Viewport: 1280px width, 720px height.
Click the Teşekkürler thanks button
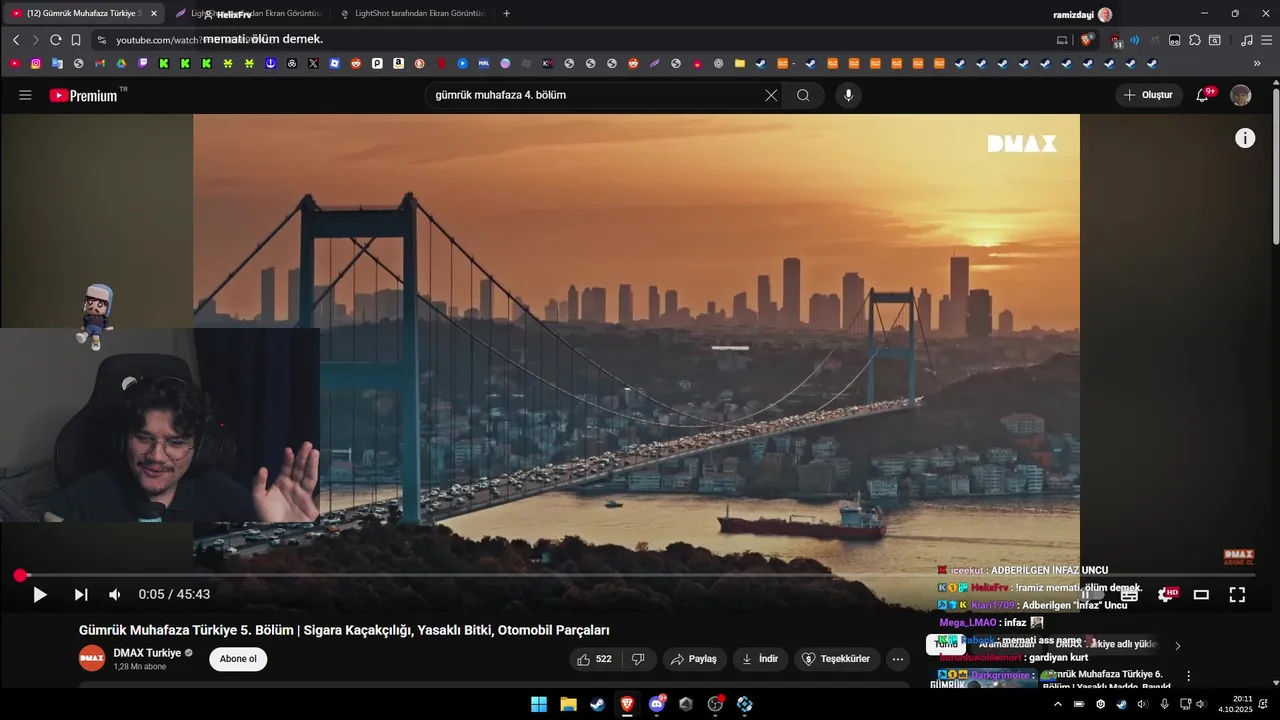[837, 659]
